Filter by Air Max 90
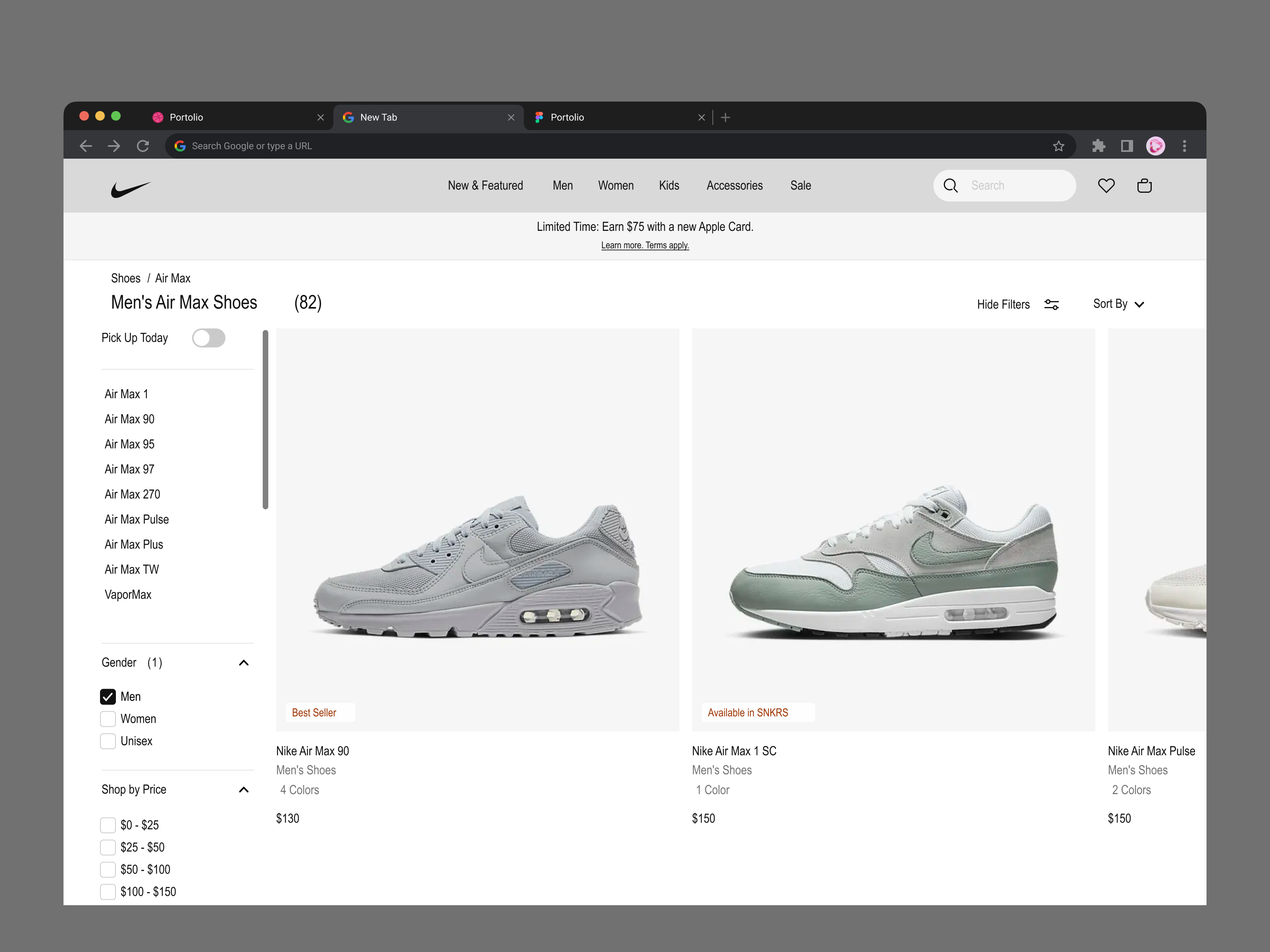The width and height of the screenshot is (1270, 952). tap(129, 419)
